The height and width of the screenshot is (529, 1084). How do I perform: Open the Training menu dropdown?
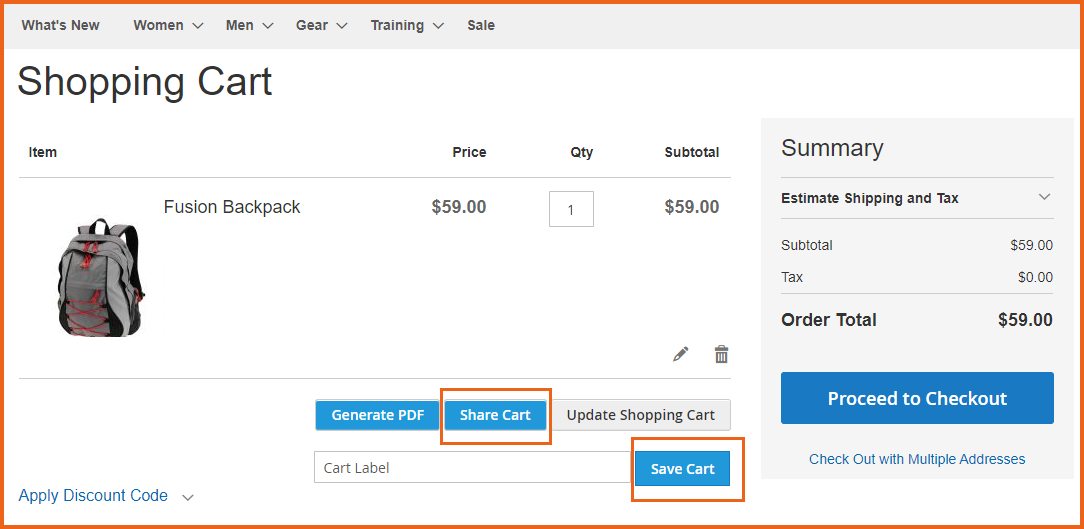(x=406, y=25)
